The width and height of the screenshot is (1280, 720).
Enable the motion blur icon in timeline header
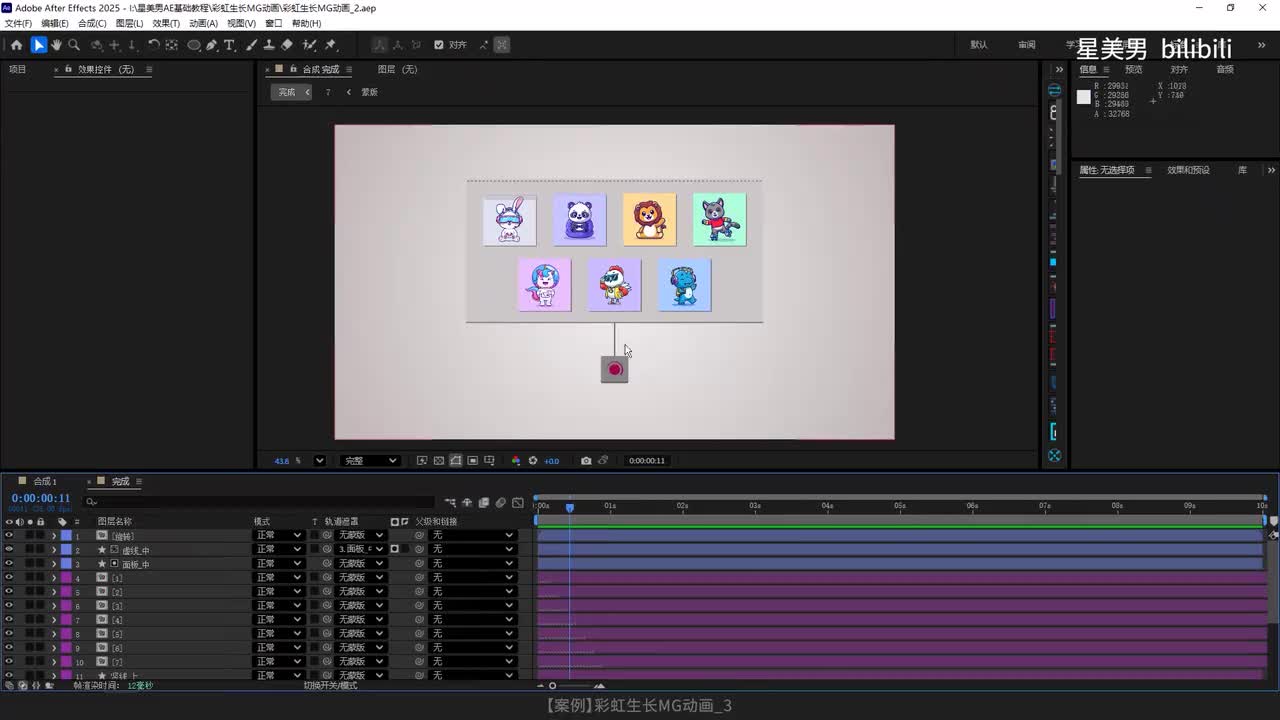coord(501,502)
